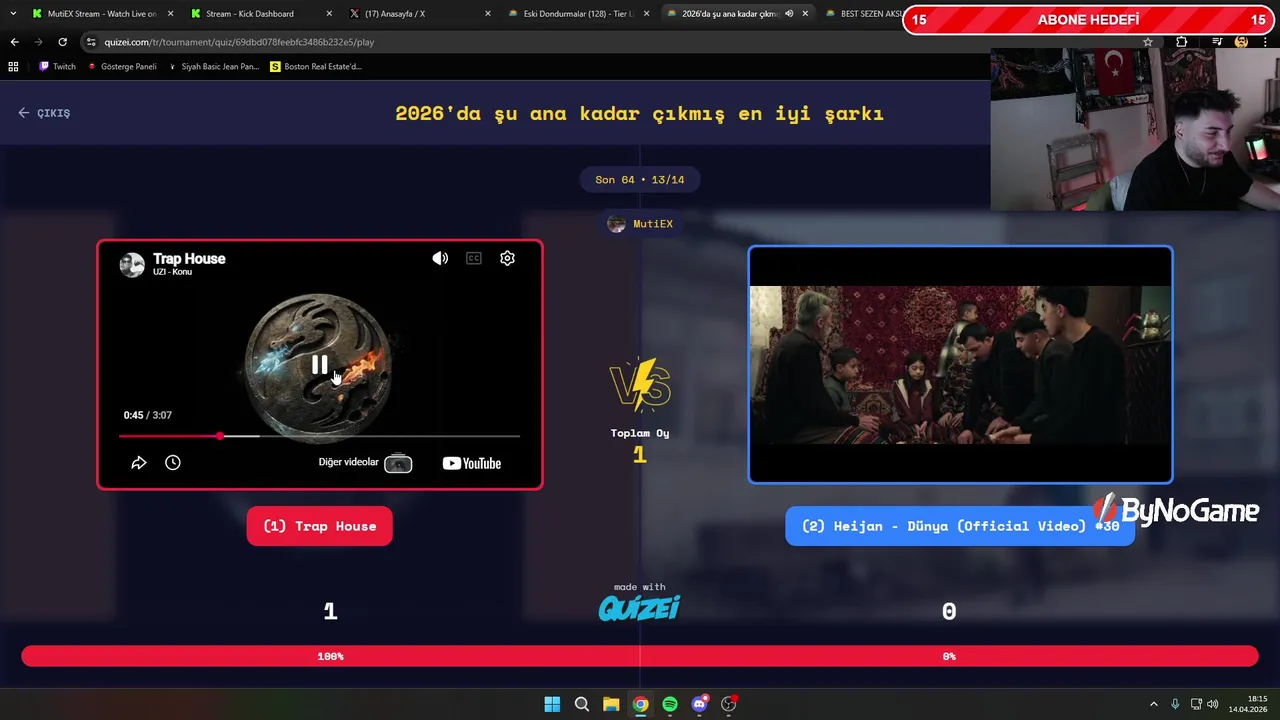This screenshot has width=1280, height=720.
Task: Open OBS Studio from the taskbar
Action: [729, 704]
